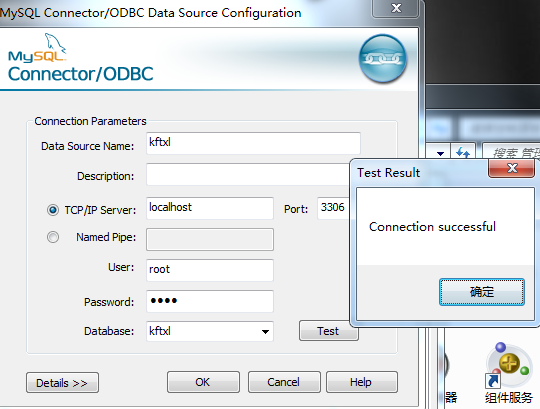The height and width of the screenshot is (409, 540).
Task: Click the User field containing root
Action: (x=210, y=270)
